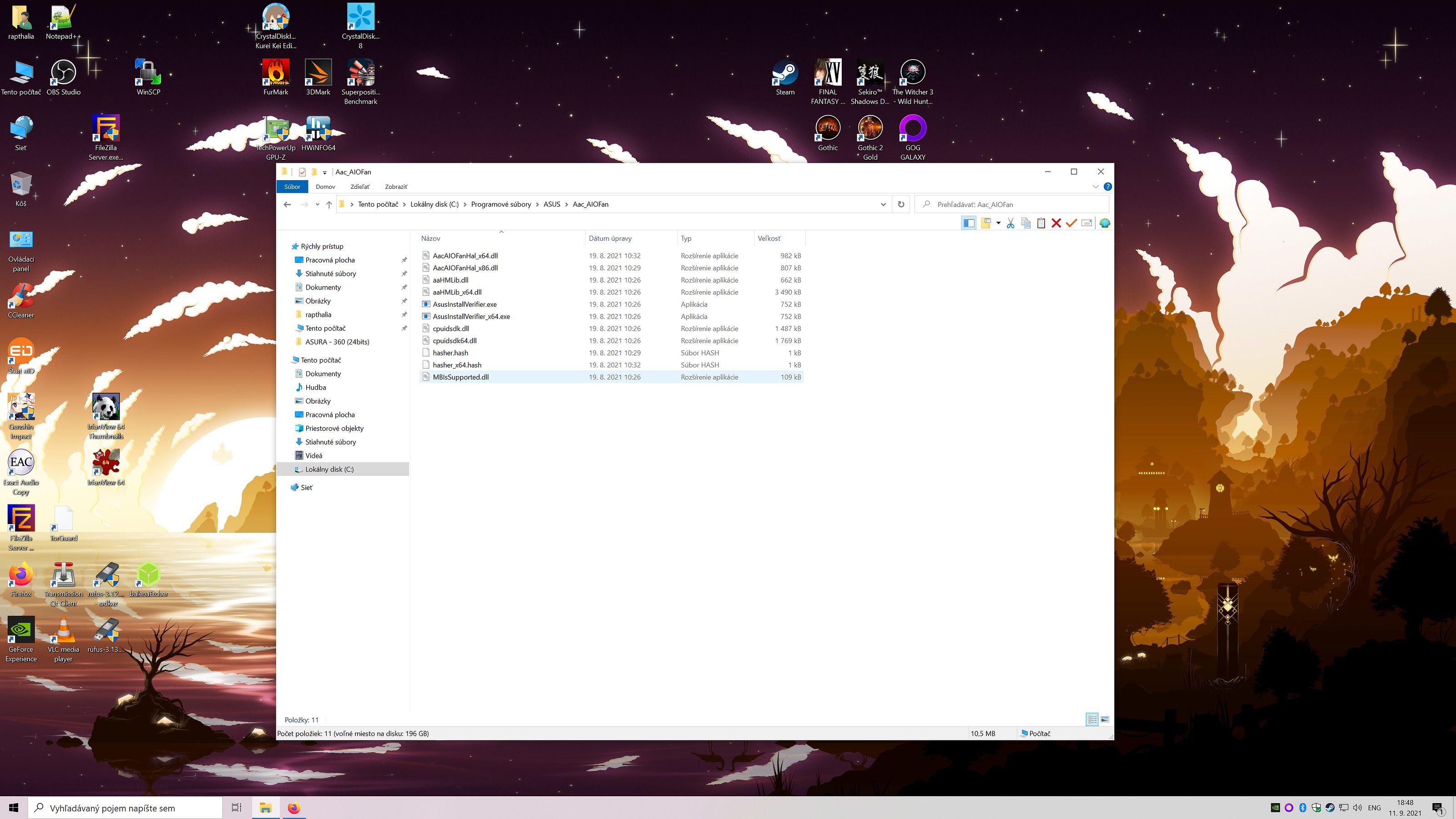Screen dimensions: 1456x819
Task: Open the Súbor tab
Action: (292, 187)
